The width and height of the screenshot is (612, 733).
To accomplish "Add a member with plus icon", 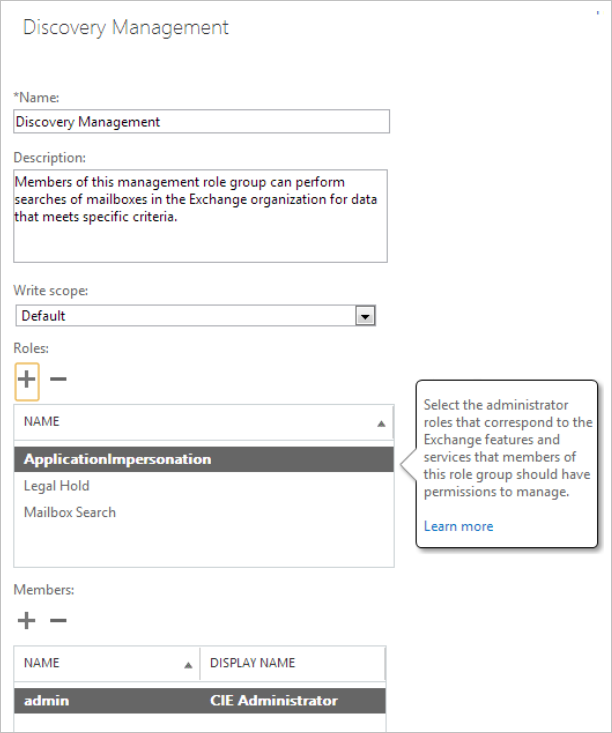I will 27,621.
